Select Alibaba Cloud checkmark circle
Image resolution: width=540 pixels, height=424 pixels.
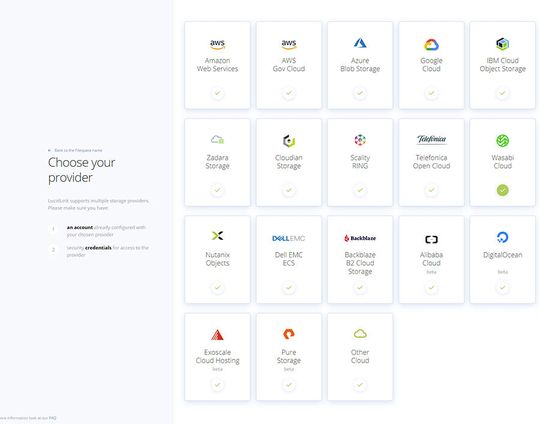[x=431, y=287]
